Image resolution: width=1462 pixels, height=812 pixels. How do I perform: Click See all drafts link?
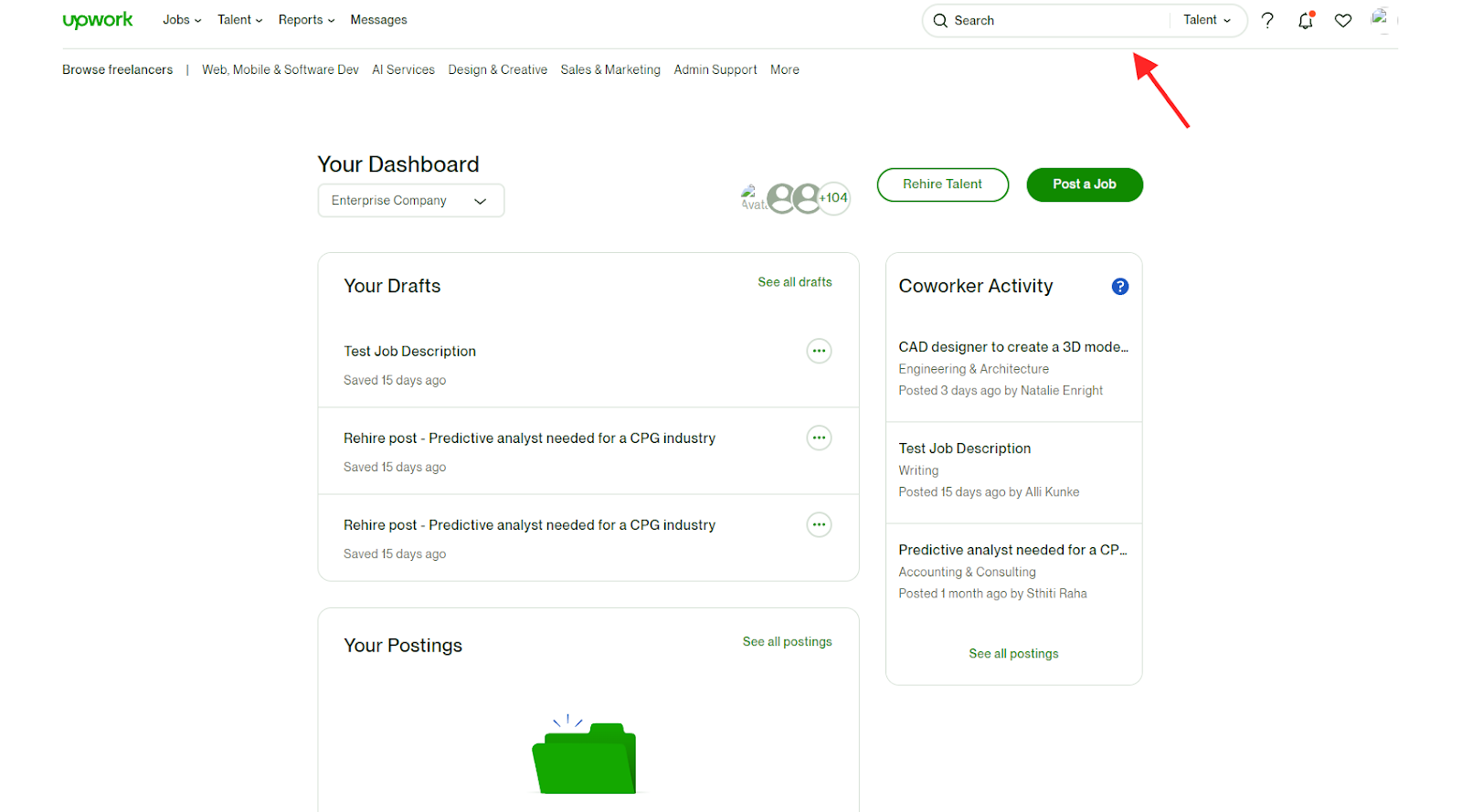click(794, 282)
